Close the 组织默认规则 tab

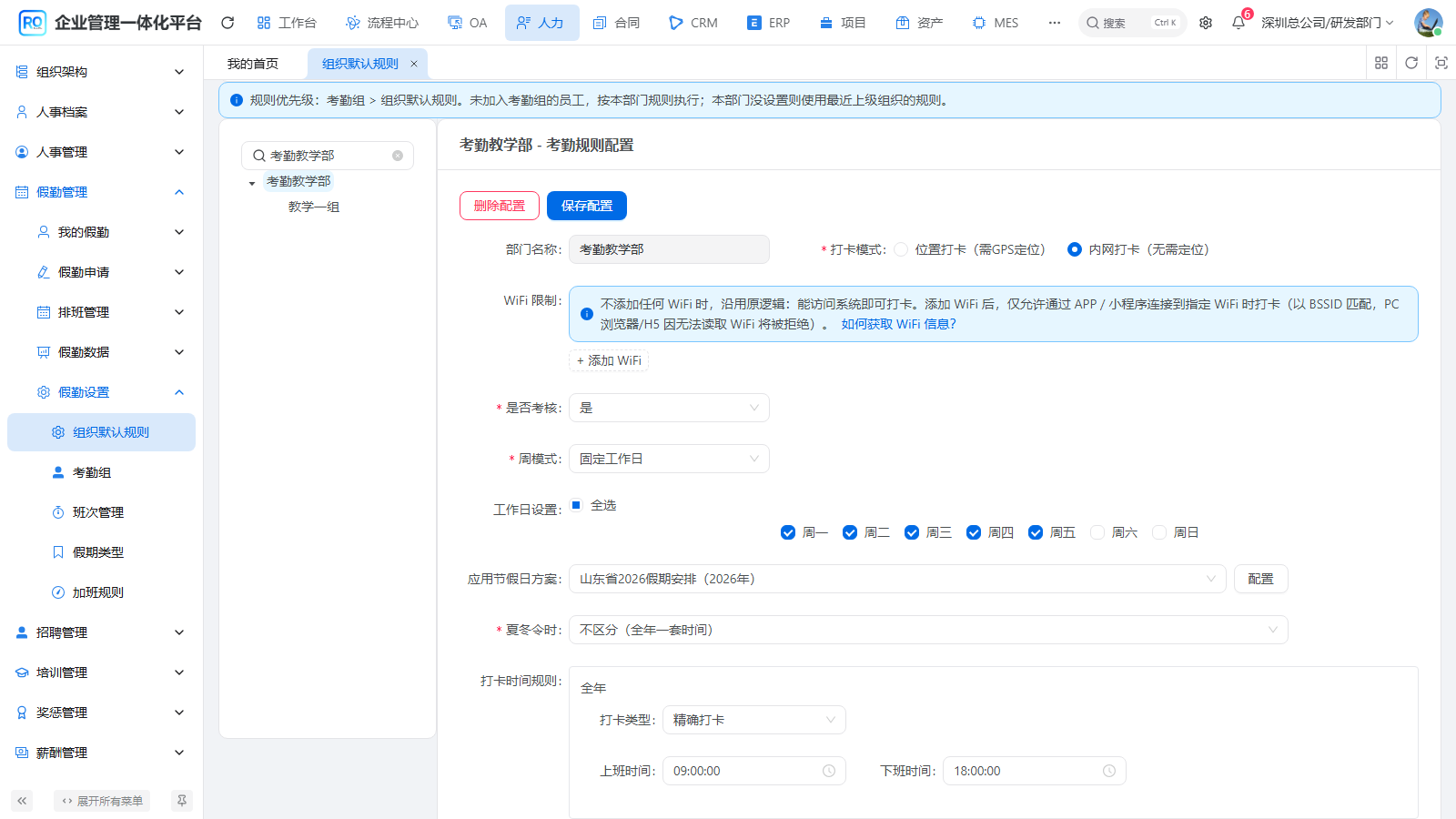pyautogui.click(x=414, y=64)
